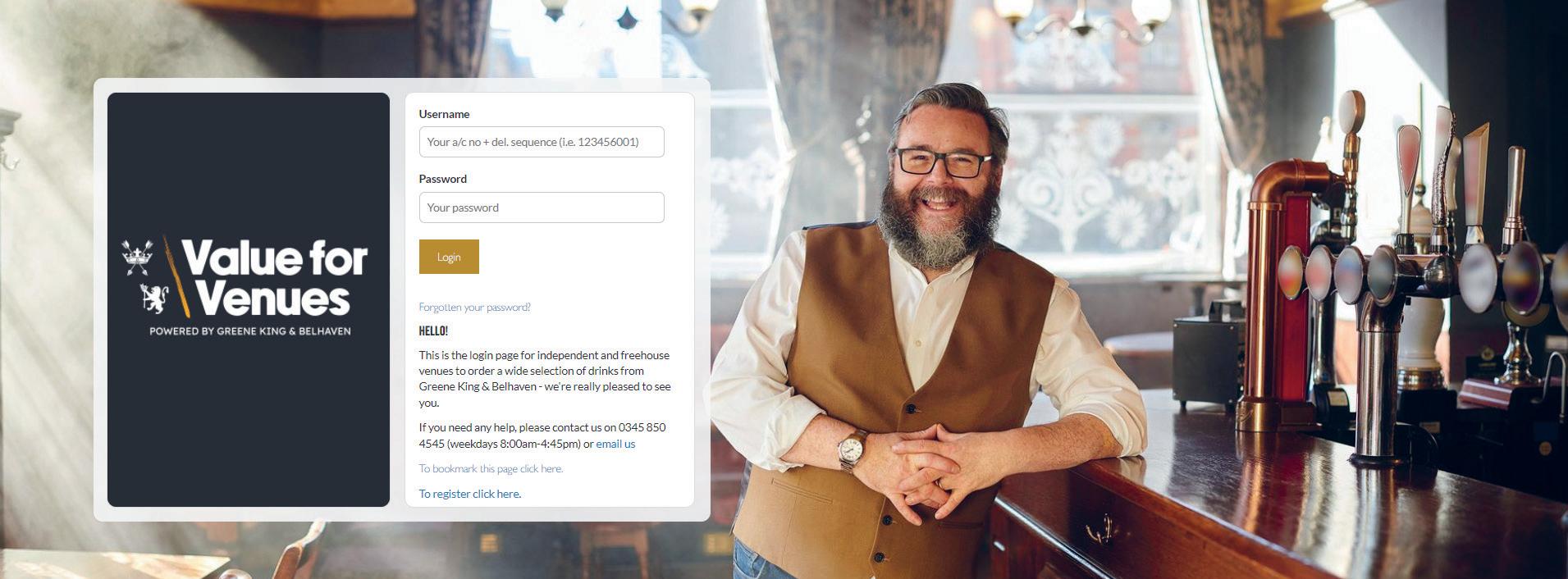Follow the email us link

click(615, 444)
